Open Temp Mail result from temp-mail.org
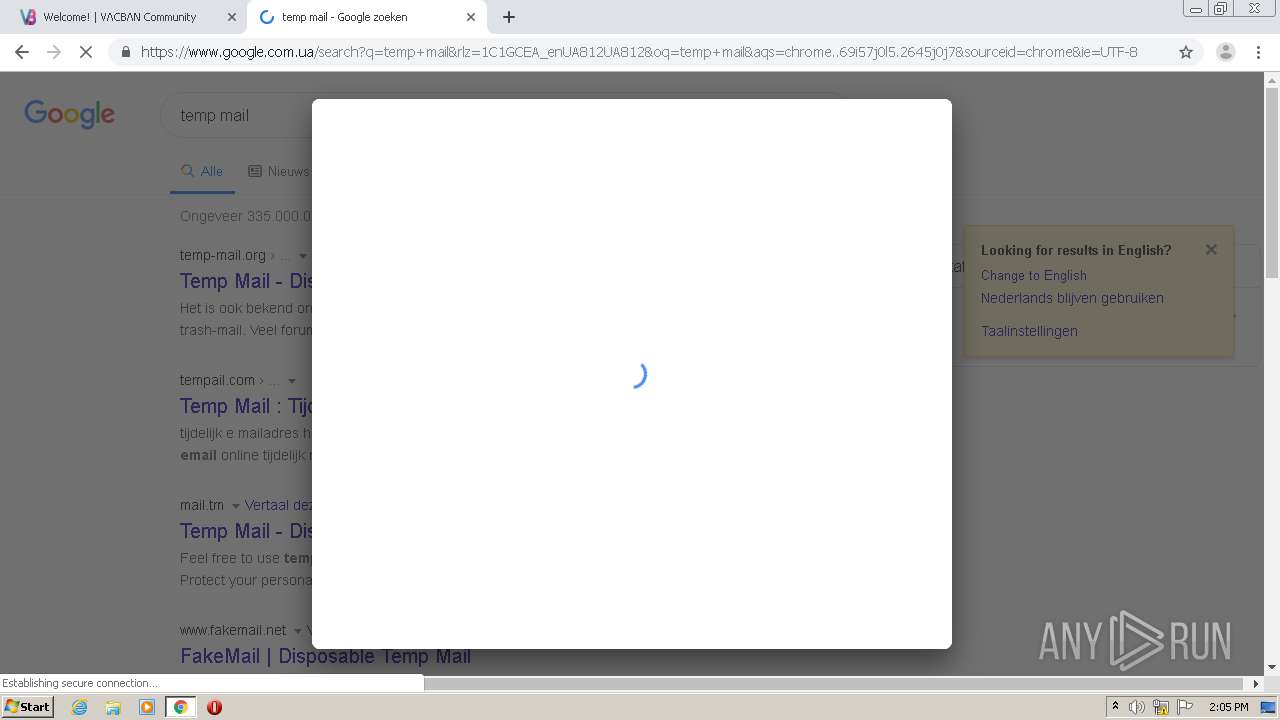The width and height of the screenshot is (1280, 720). click(246, 281)
